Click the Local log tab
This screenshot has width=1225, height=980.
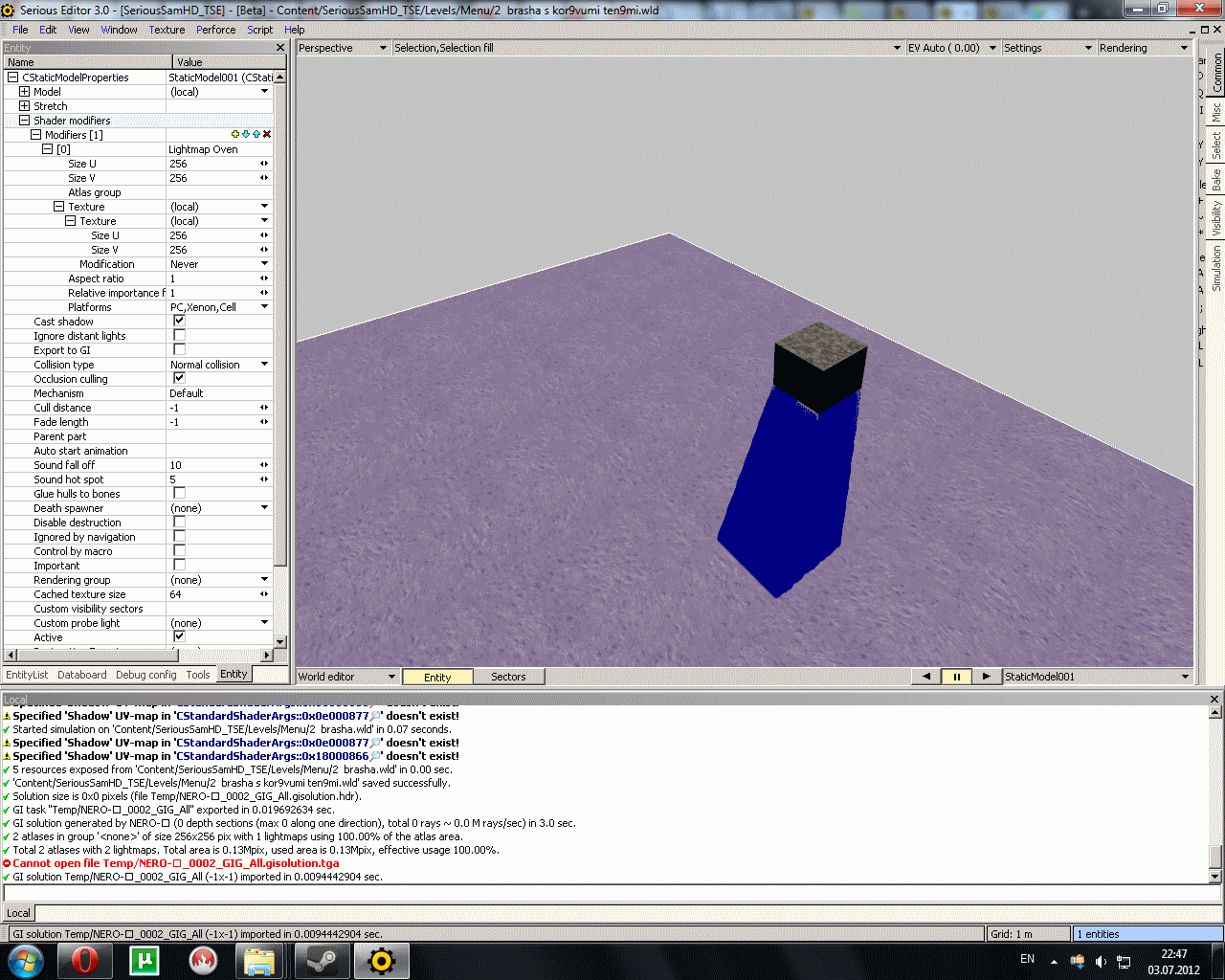point(18,913)
